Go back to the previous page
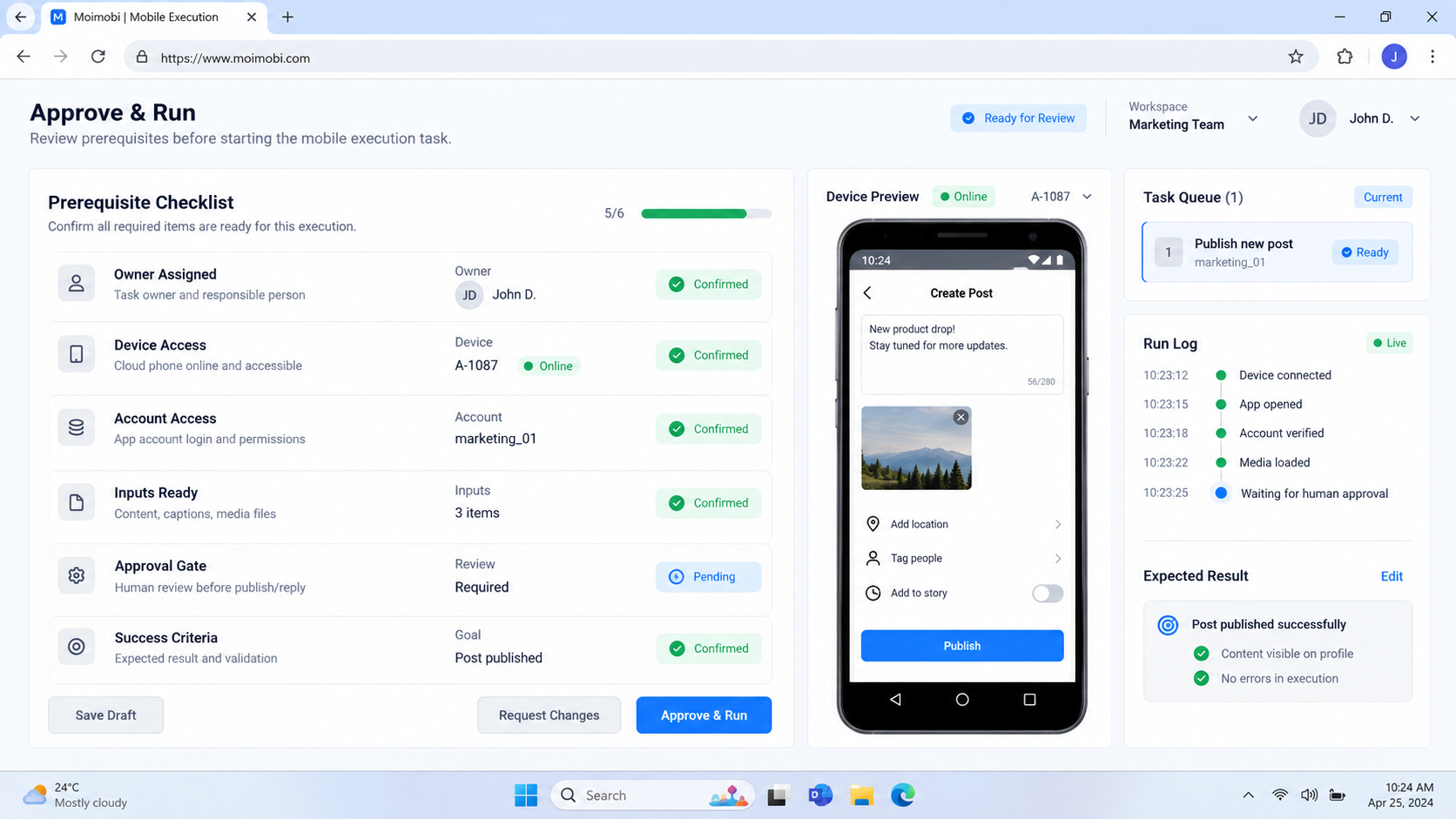This screenshot has height=819, width=1456. [x=24, y=57]
